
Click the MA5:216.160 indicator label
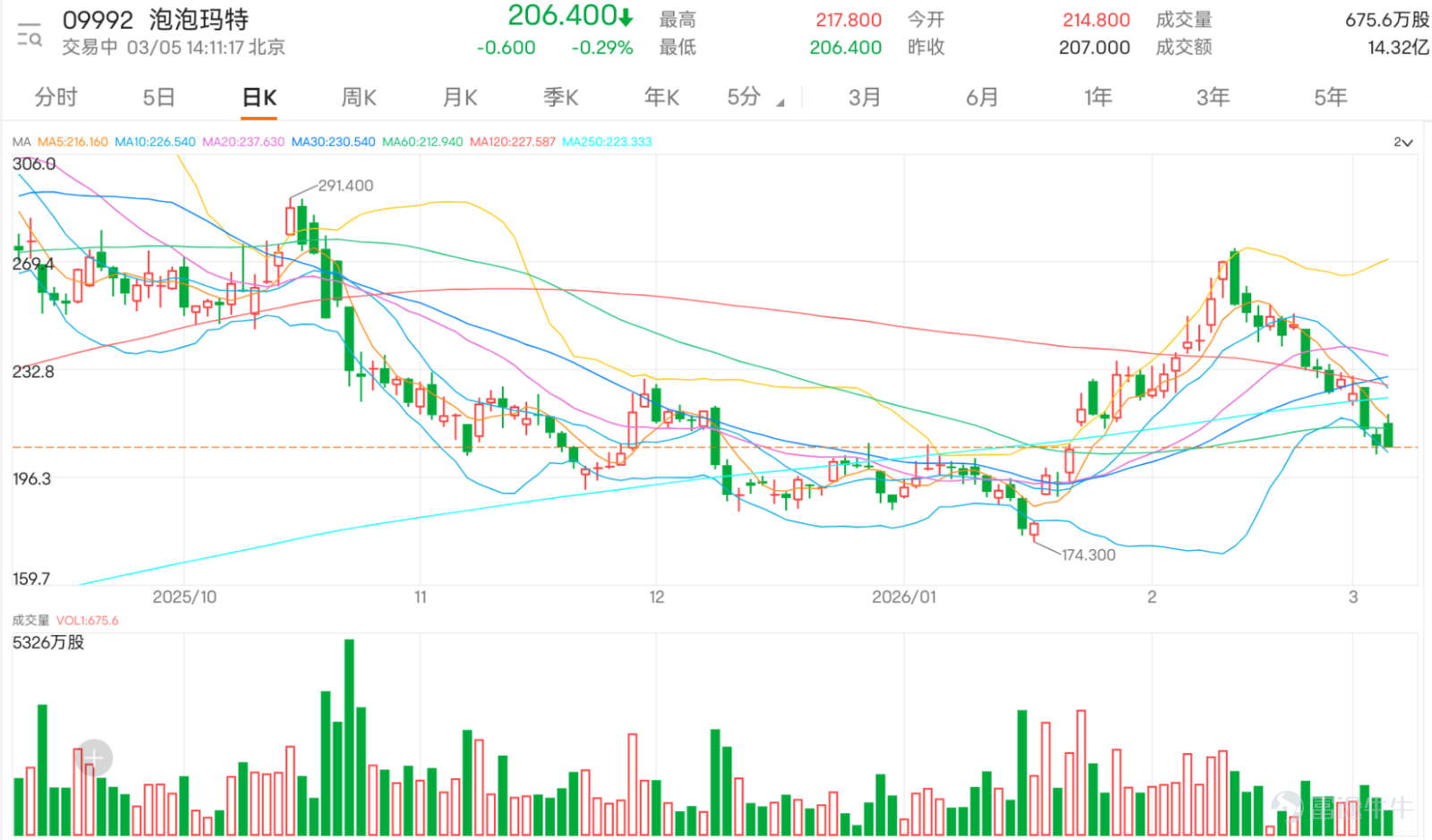[72, 141]
